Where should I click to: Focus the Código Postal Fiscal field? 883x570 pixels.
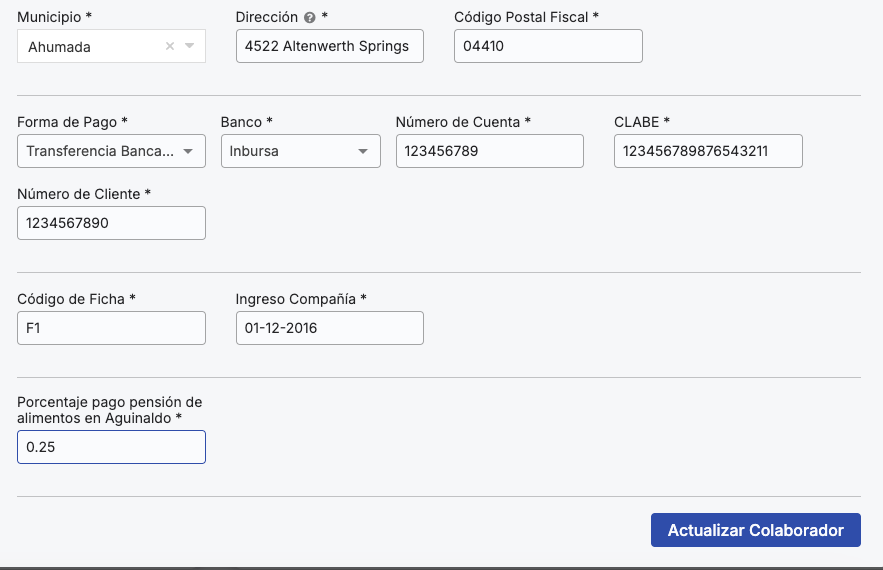point(547,46)
